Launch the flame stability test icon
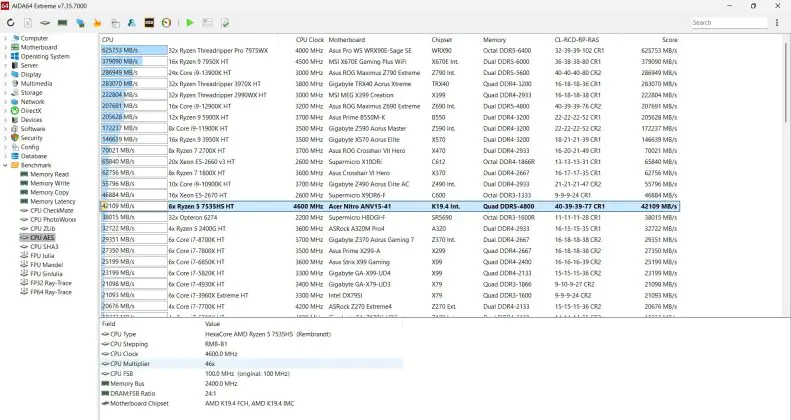The image size is (791, 420). click(97, 23)
